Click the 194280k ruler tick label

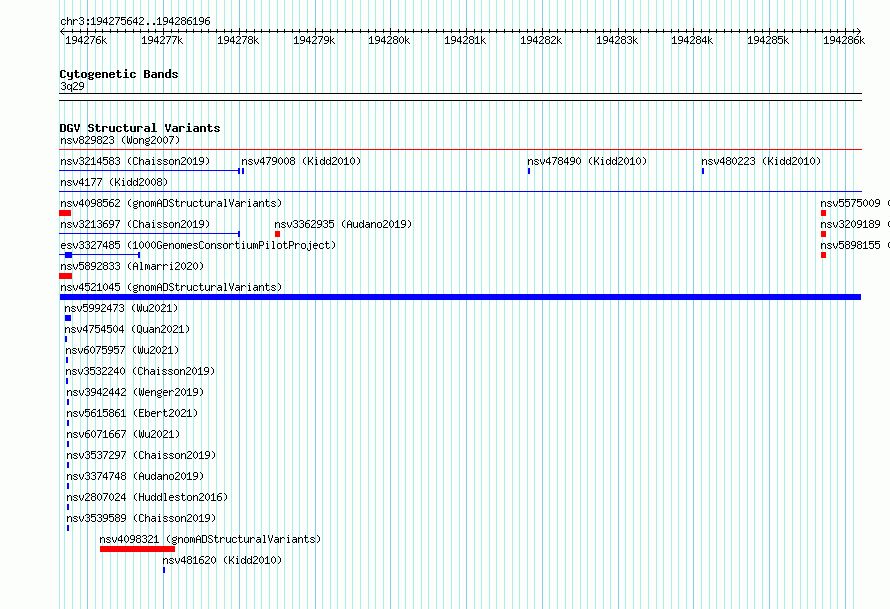click(x=389, y=40)
